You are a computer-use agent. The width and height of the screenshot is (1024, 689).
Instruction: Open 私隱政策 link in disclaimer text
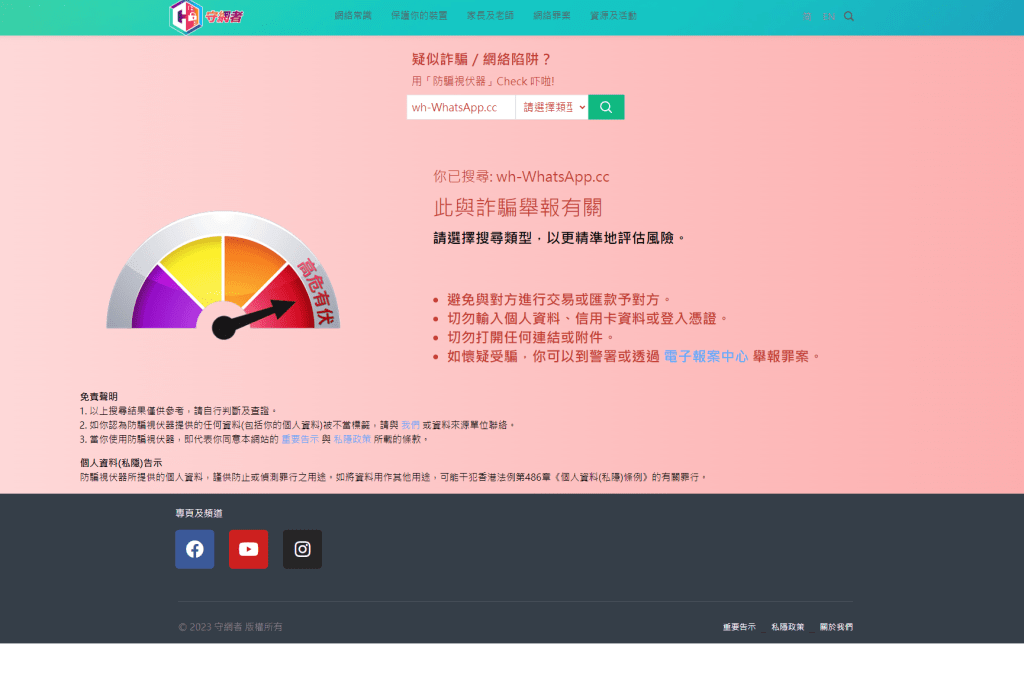pyautogui.click(x=352, y=439)
